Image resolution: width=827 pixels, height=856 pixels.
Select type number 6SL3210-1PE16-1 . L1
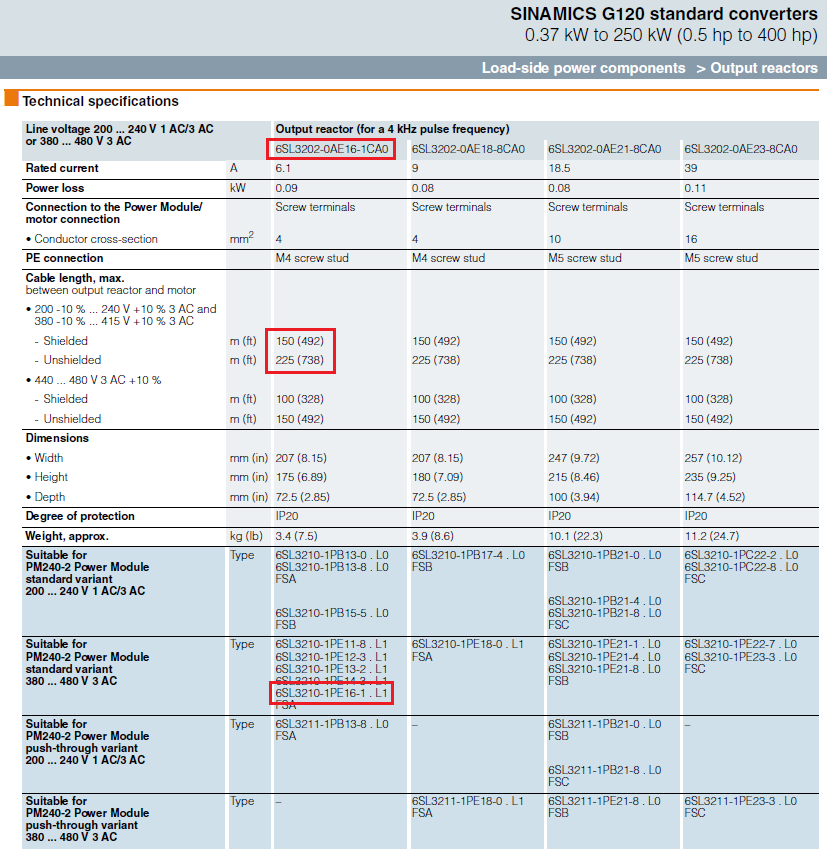pos(331,693)
